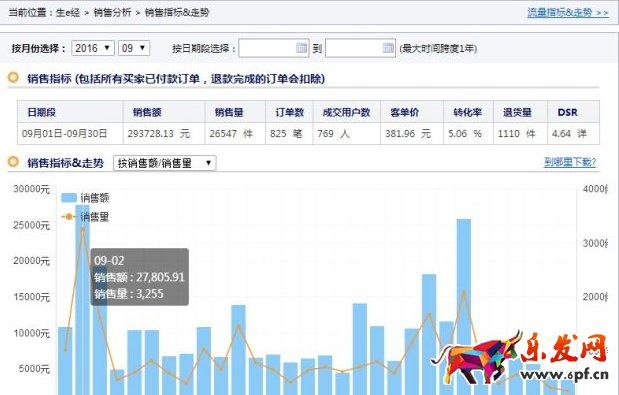
Task: Open the 09 month dropdown
Action: point(134,48)
